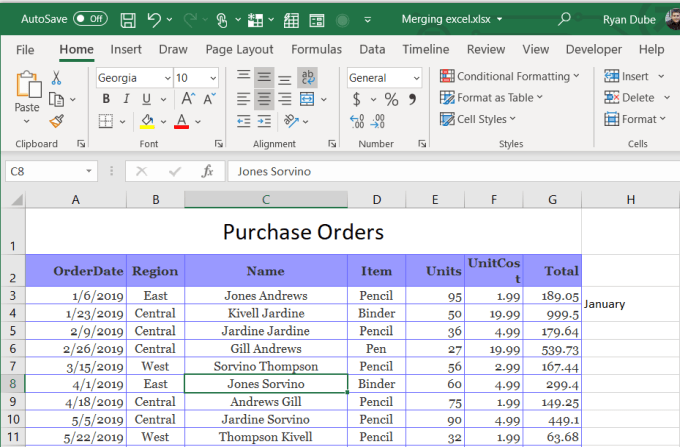Image resolution: width=680 pixels, height=447 pixels.
Task: Open the Formulas ribbon tab
Action: tap(316, 49)
